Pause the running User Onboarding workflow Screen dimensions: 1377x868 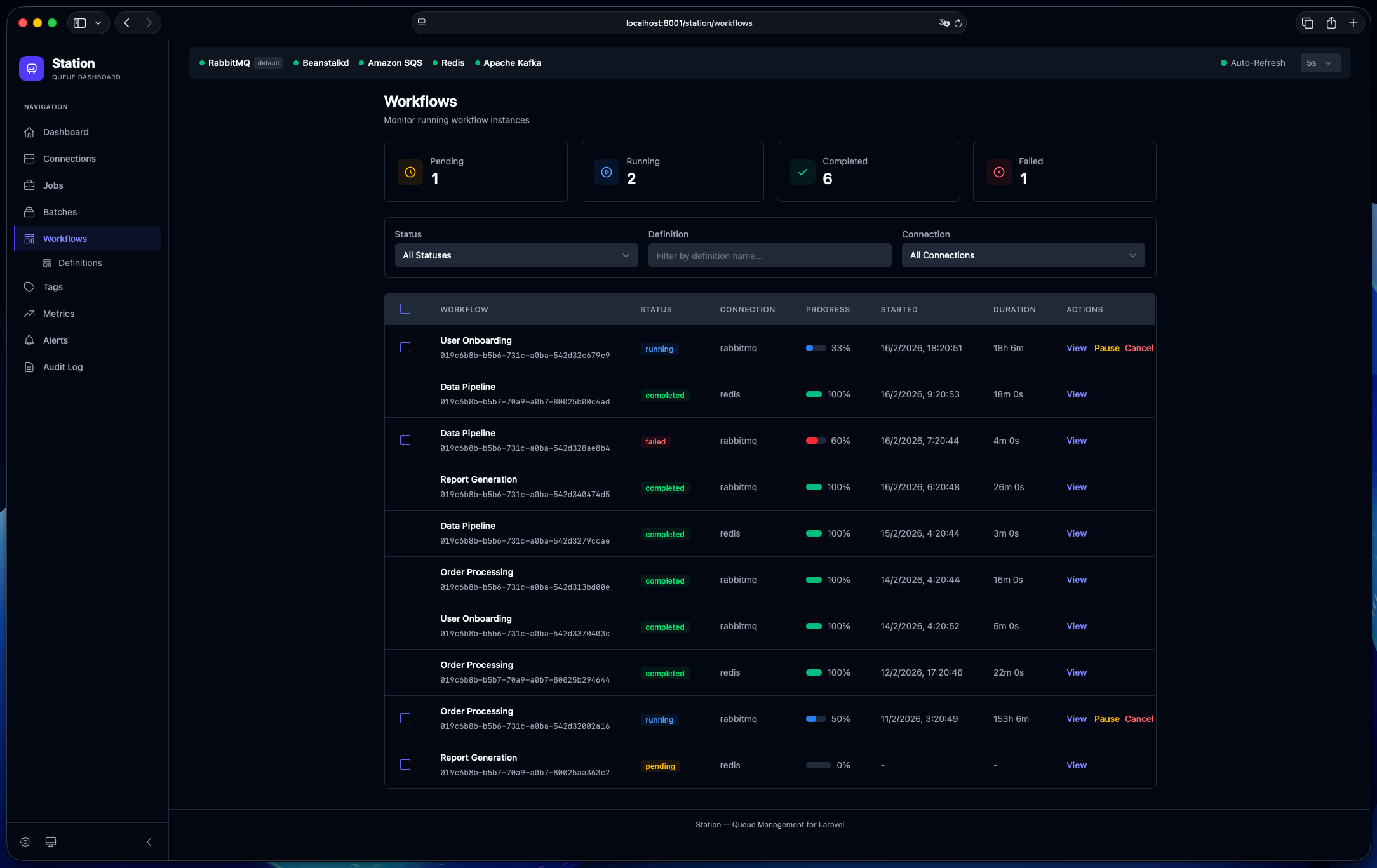pos(1106,348)
